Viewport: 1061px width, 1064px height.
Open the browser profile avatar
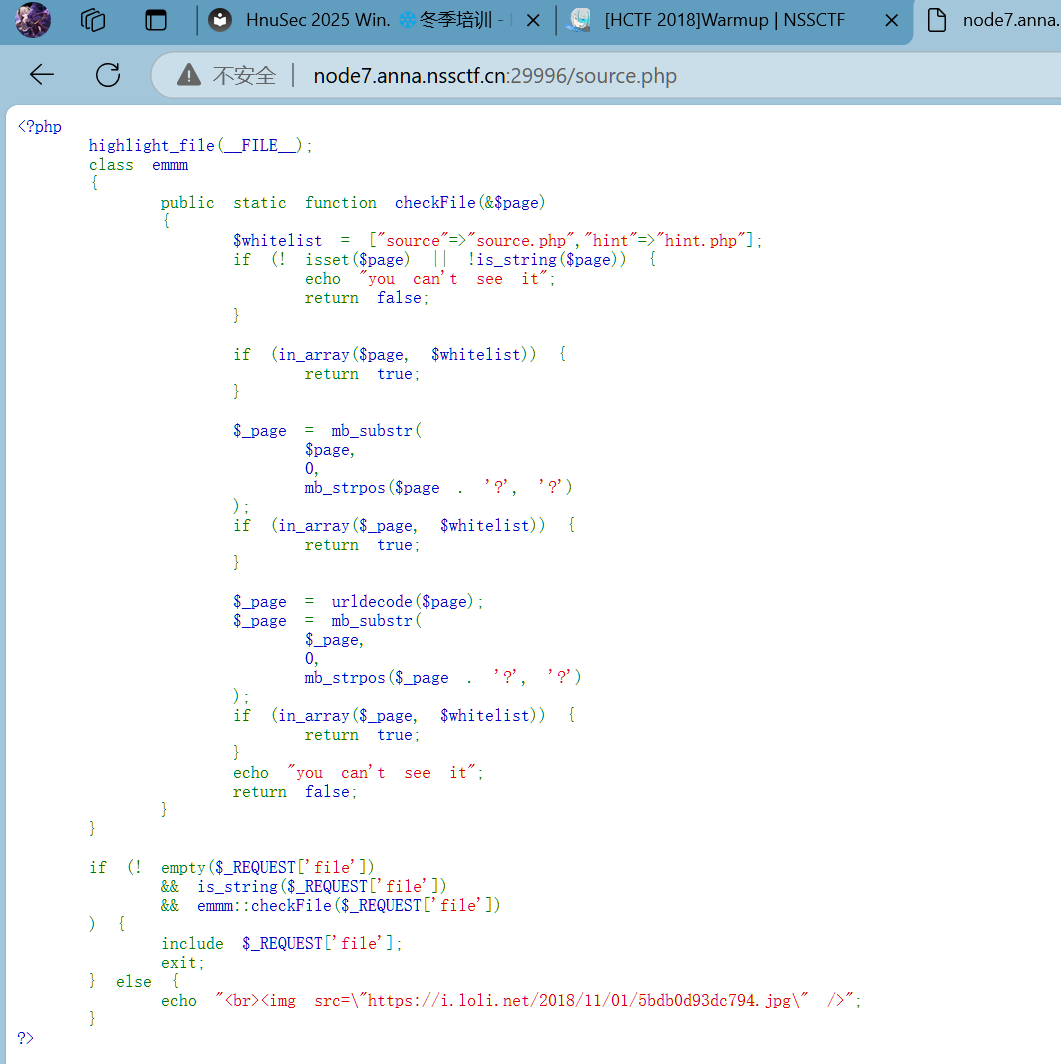pos(32,20)
